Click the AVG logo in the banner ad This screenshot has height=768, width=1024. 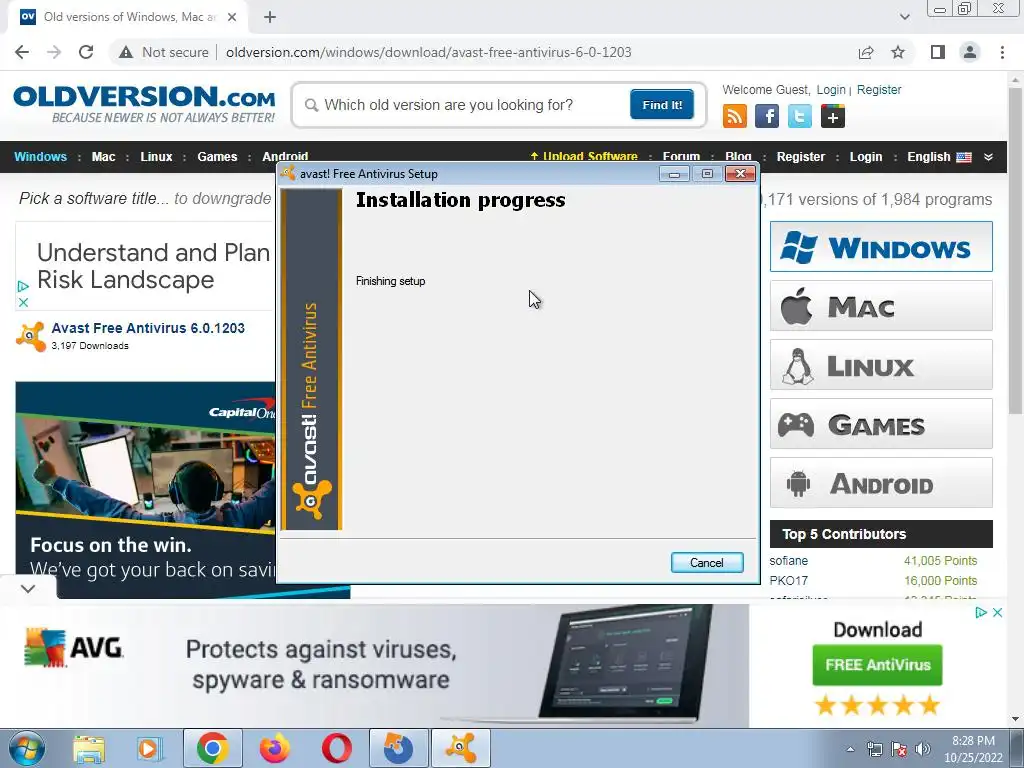74,647
